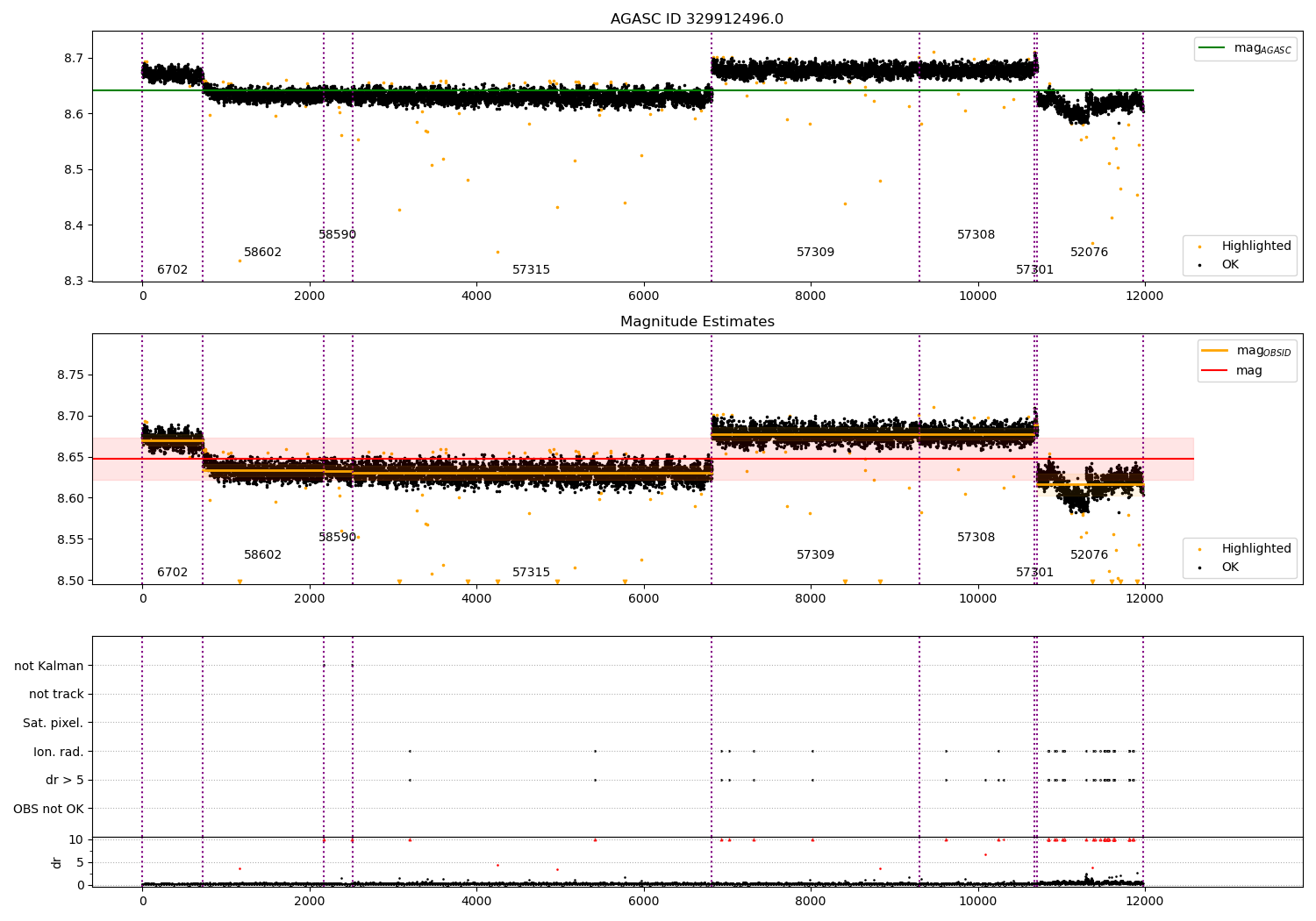Click the mag OBSID legend label in middle plot
The height and width of the screenshot is (921, 1316).
[x=1264, y=351]
